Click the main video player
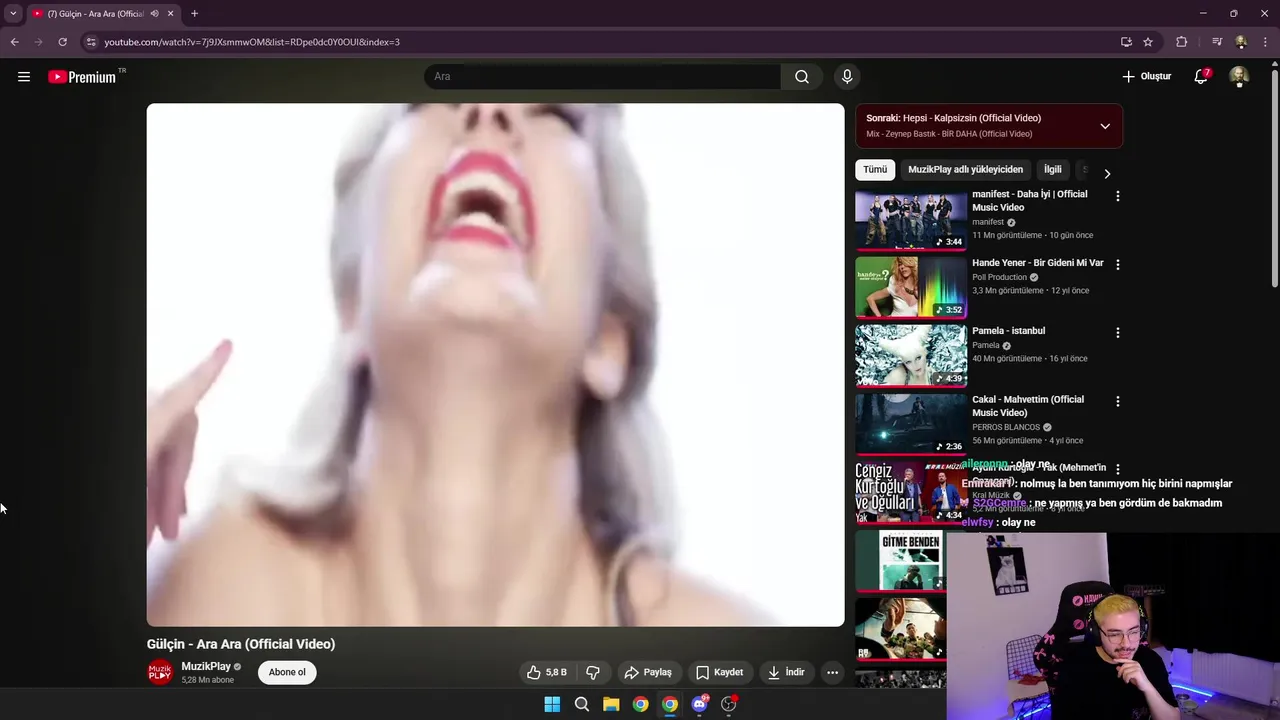 click(495, 365)
